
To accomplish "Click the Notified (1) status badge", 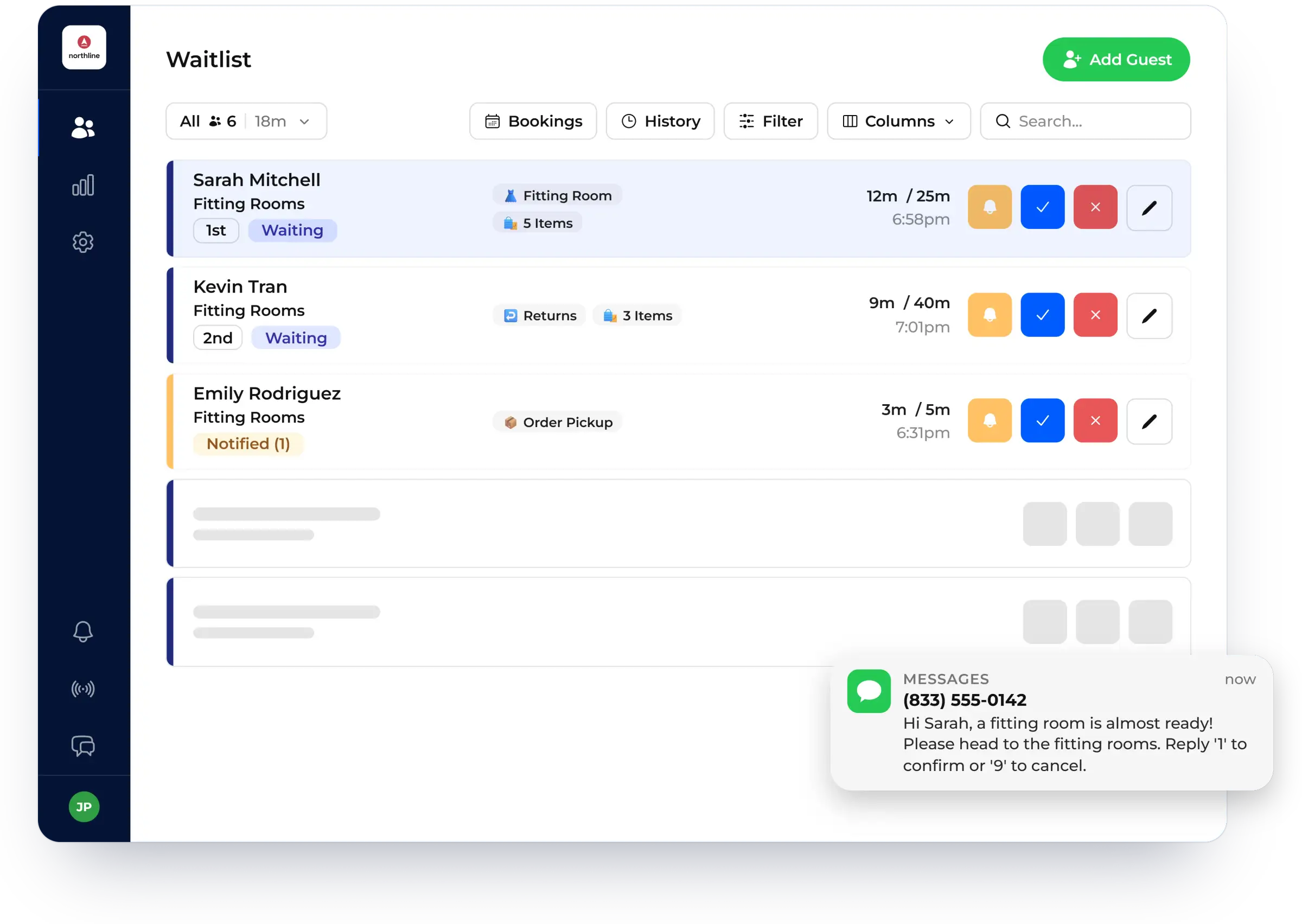I will click(248, 444).
